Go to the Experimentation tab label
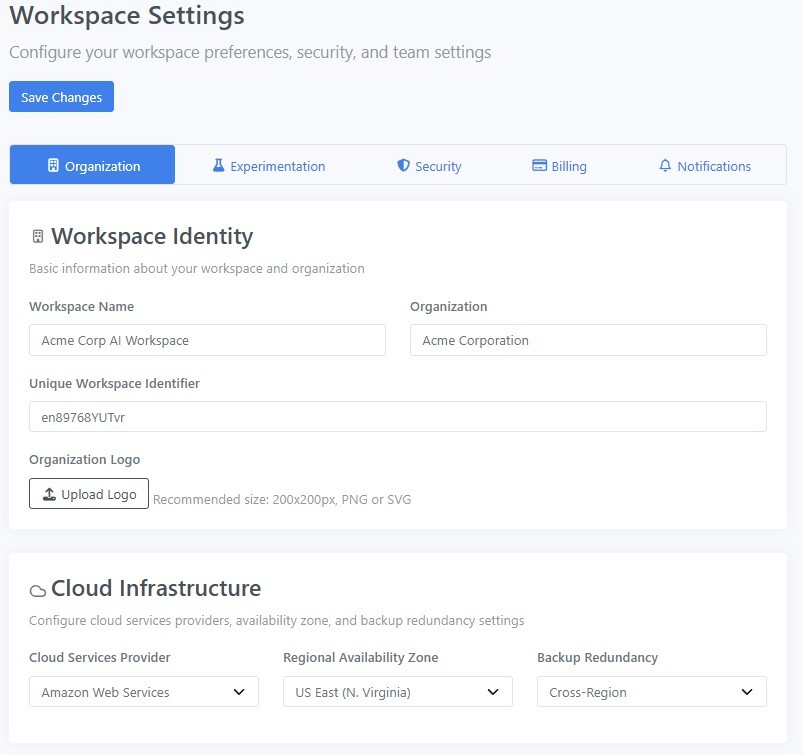This screenshot has height=755, width=803. [x=277, y=167]
